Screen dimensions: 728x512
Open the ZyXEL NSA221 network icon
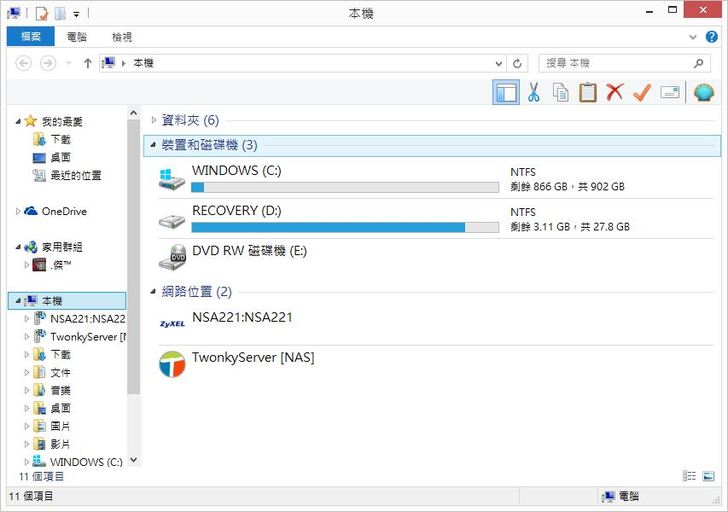tap(172, 324)
